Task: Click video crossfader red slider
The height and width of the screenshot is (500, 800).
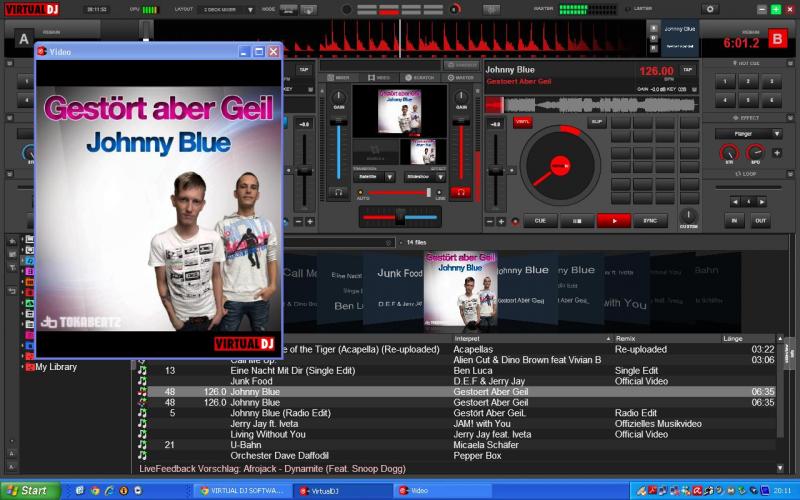Action: (399, 193)
